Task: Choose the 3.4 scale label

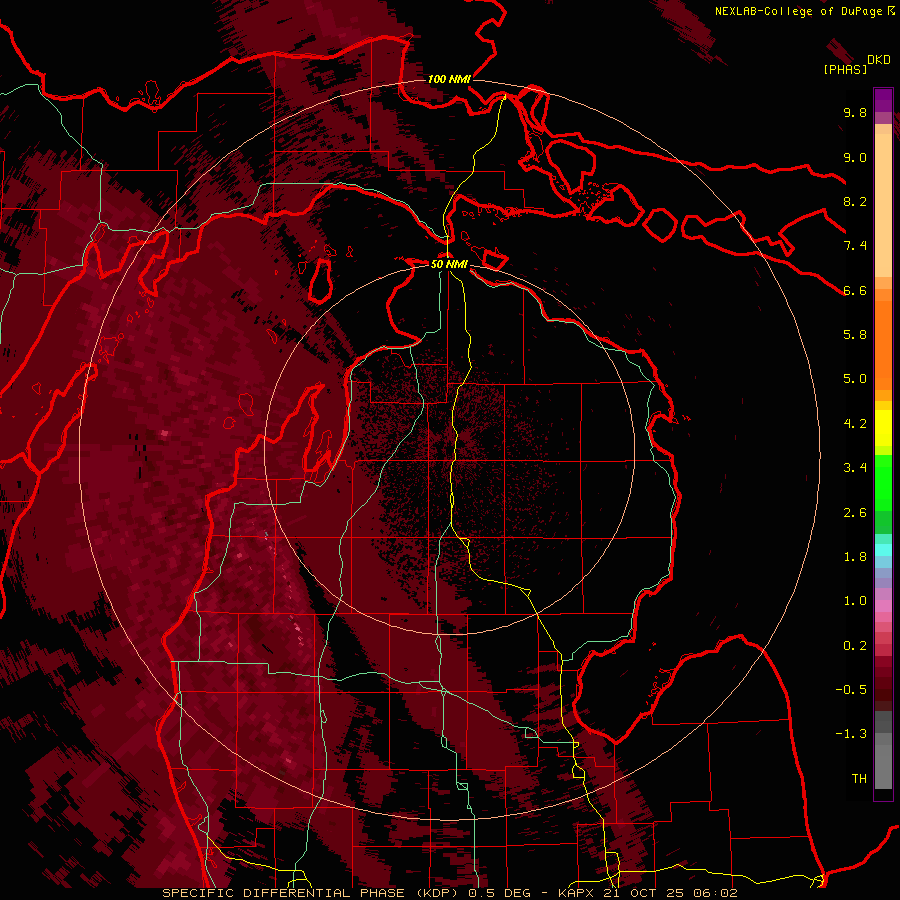Action: [855, 468]
